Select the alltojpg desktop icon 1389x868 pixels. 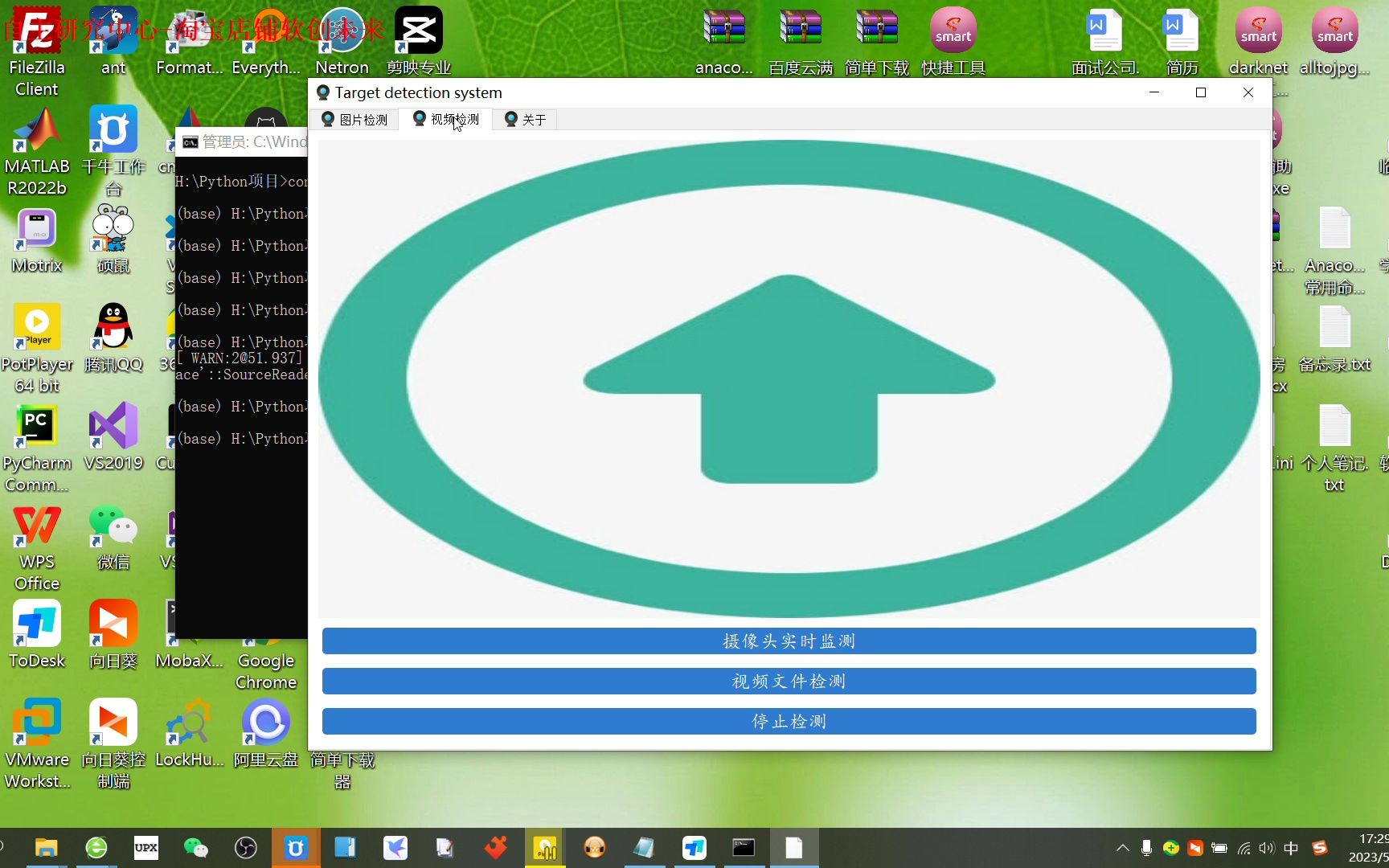(1334, 42)
